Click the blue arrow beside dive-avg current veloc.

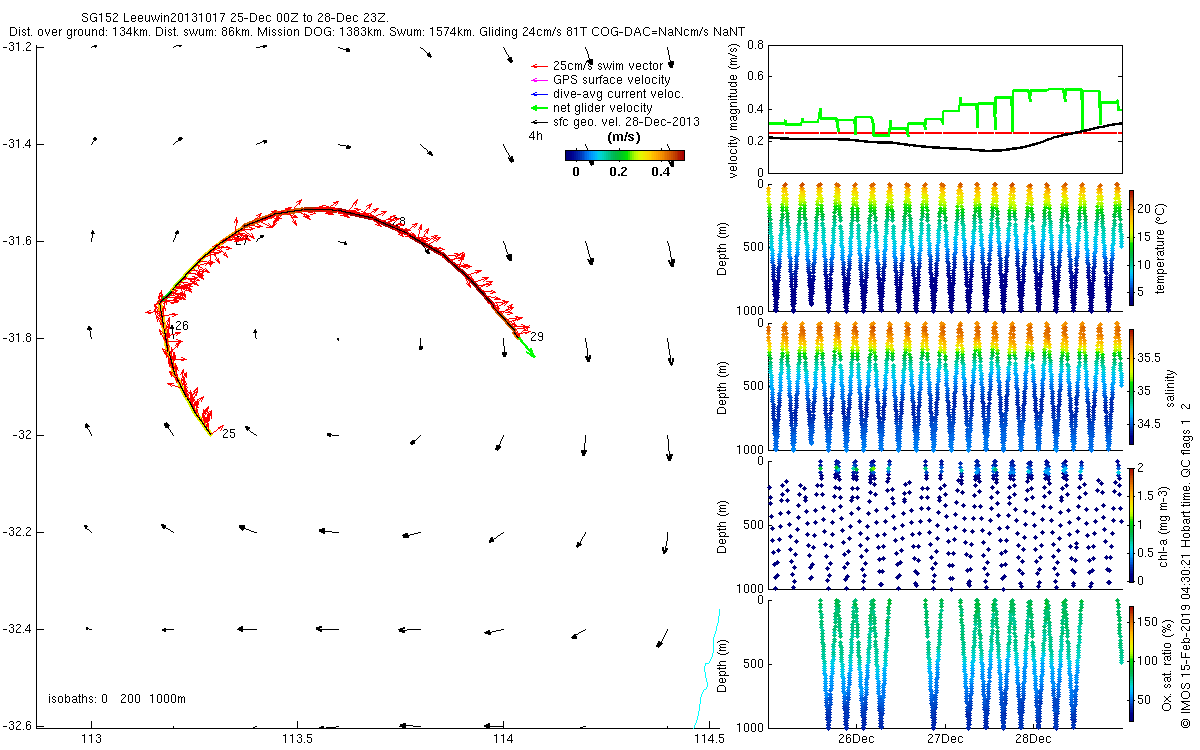539,93
